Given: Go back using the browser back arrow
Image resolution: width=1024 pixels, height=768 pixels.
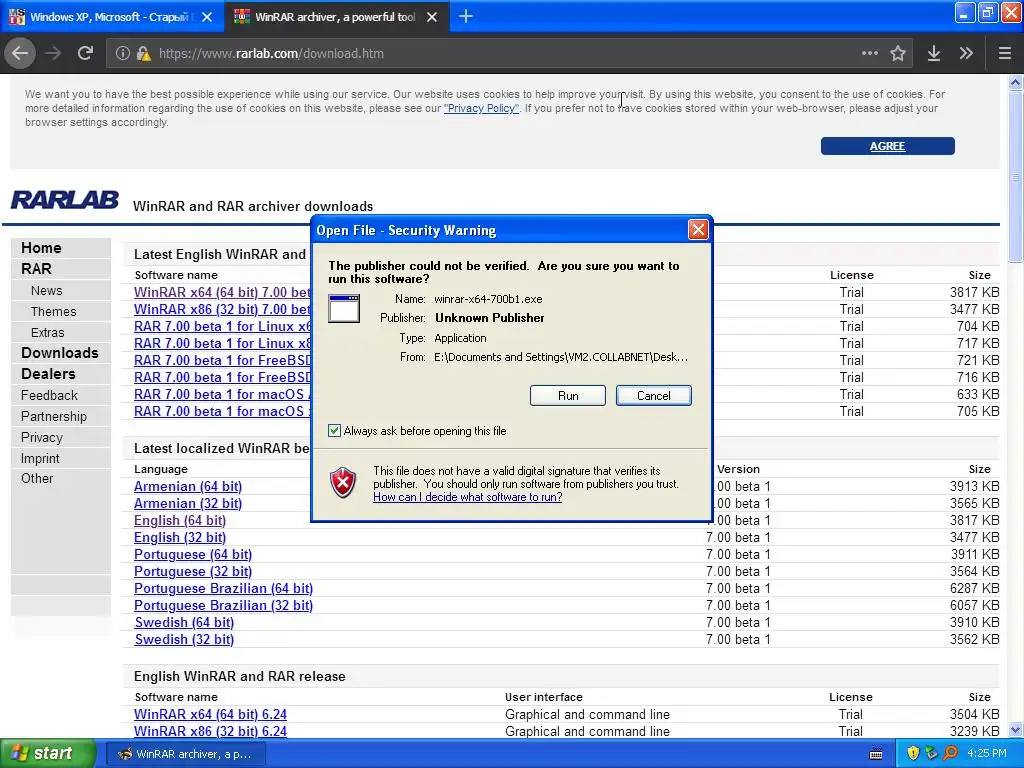Looking at the screenshot, I should (20, 54).
